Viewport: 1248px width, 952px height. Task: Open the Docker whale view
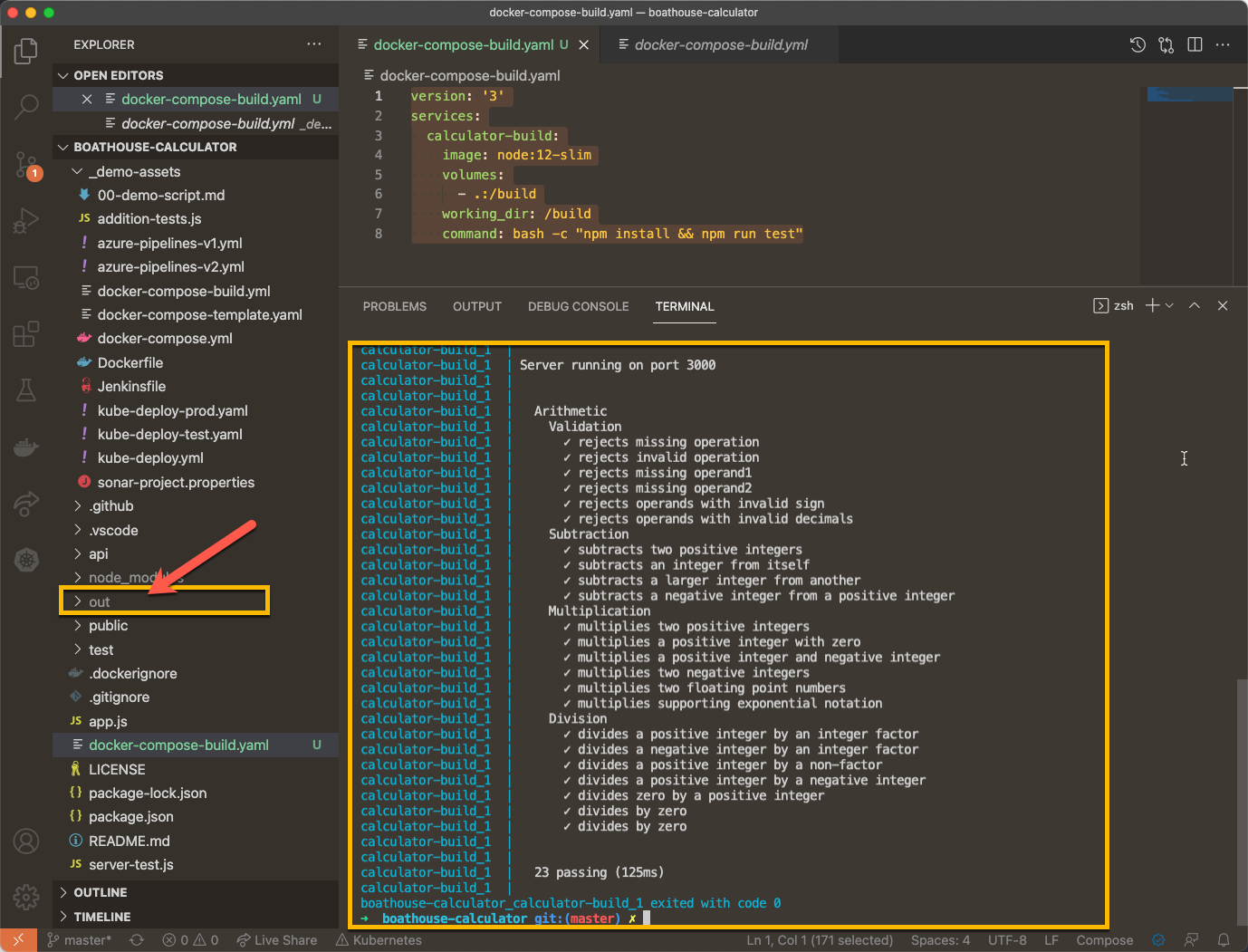click(26, 447)
